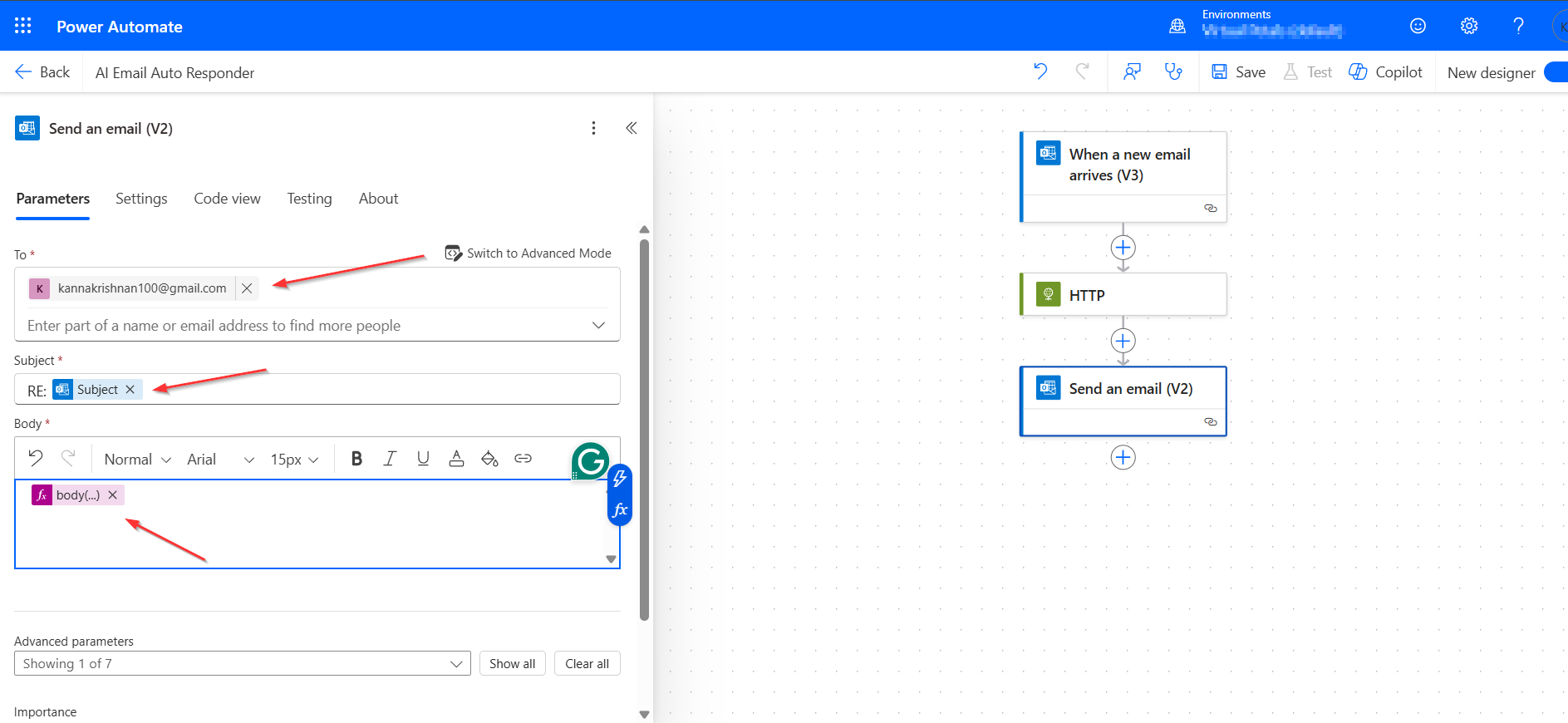Redo in the body editor toolbar

68,458
